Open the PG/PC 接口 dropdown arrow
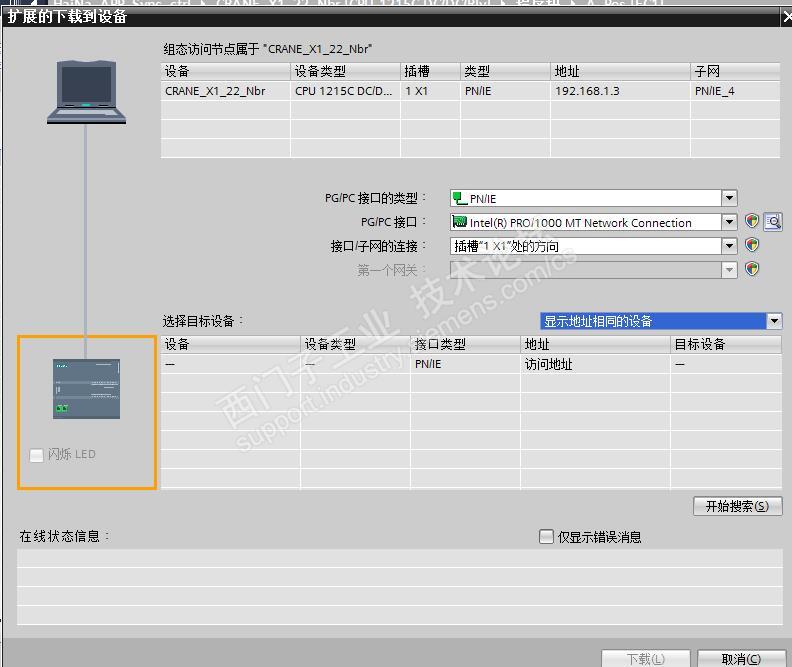The width and height of the screenshot is (792, 667). (729, 222)
